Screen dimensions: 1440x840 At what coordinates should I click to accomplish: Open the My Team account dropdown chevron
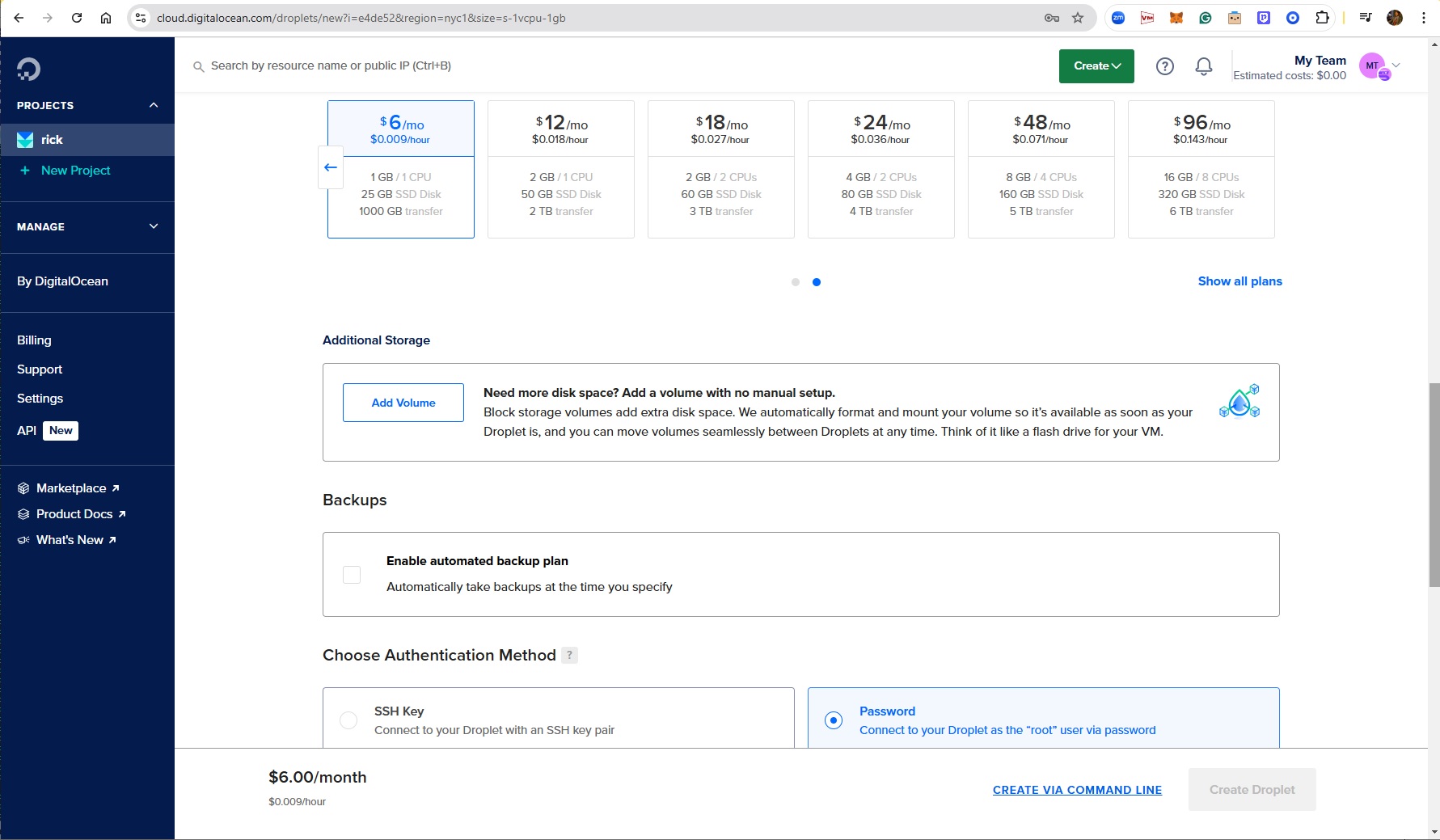pyautogui.click(x=1396, y=66)
